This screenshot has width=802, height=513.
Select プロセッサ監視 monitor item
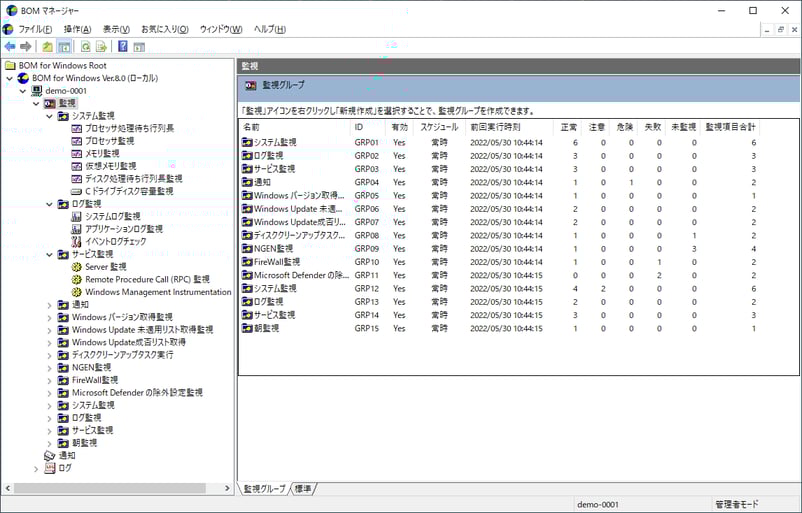pyautogui.click(x=109, y=141)
